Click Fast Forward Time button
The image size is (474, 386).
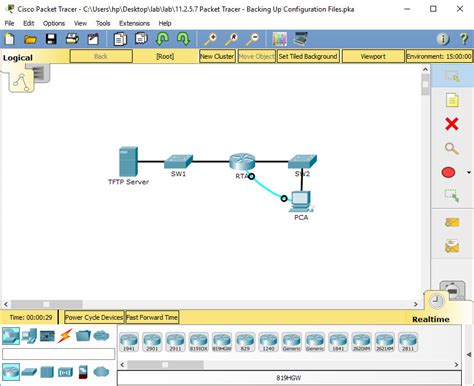click(152, 317)
